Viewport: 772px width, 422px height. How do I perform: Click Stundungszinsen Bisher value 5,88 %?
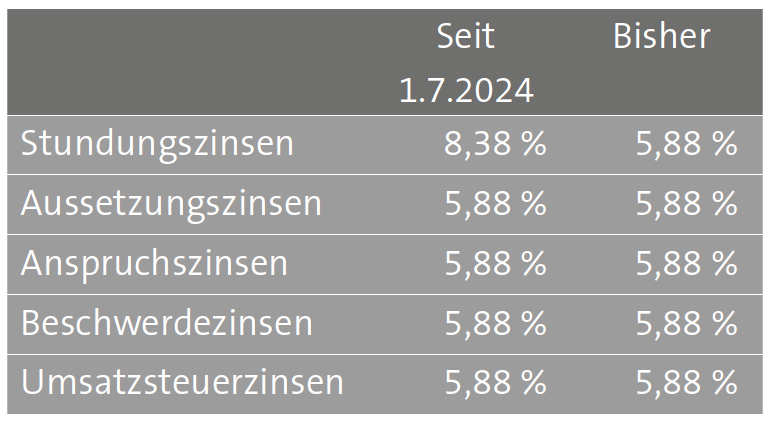(686, 144)
